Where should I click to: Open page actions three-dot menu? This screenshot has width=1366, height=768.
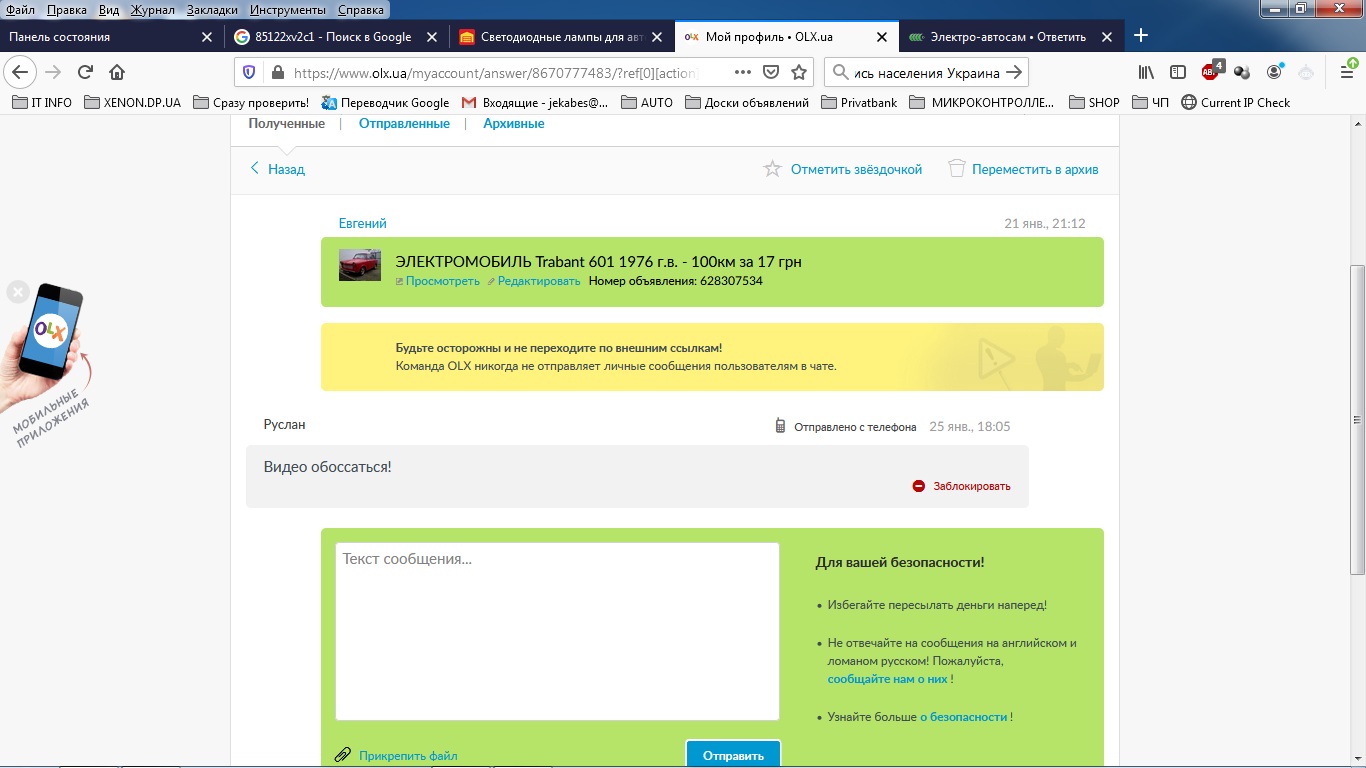[742, 72]
